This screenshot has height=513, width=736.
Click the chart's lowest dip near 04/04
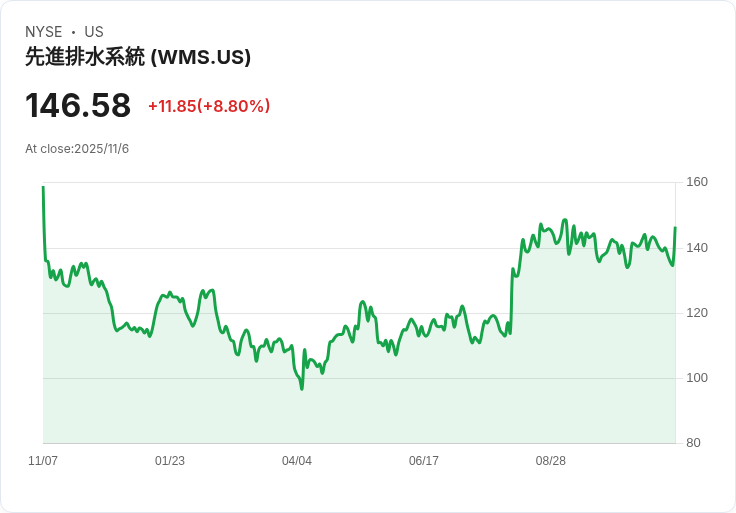point(302,388)
